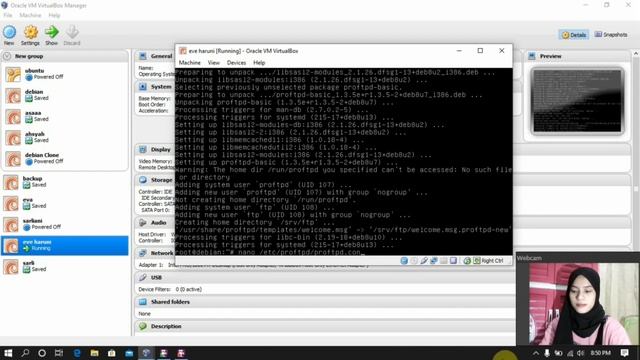Image resolution: width=640 pixels, height=360 pixels.
Task: Click the volume tray icon
Action: 580,353
